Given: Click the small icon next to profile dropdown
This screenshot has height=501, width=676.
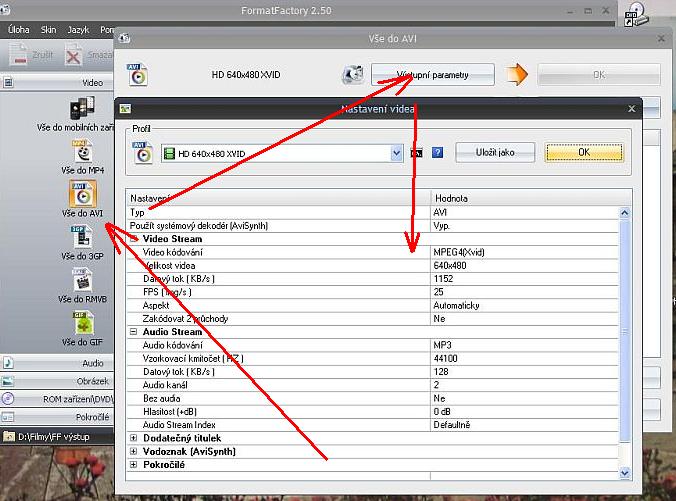Looking at the screenshot, I should coord(416,153).
